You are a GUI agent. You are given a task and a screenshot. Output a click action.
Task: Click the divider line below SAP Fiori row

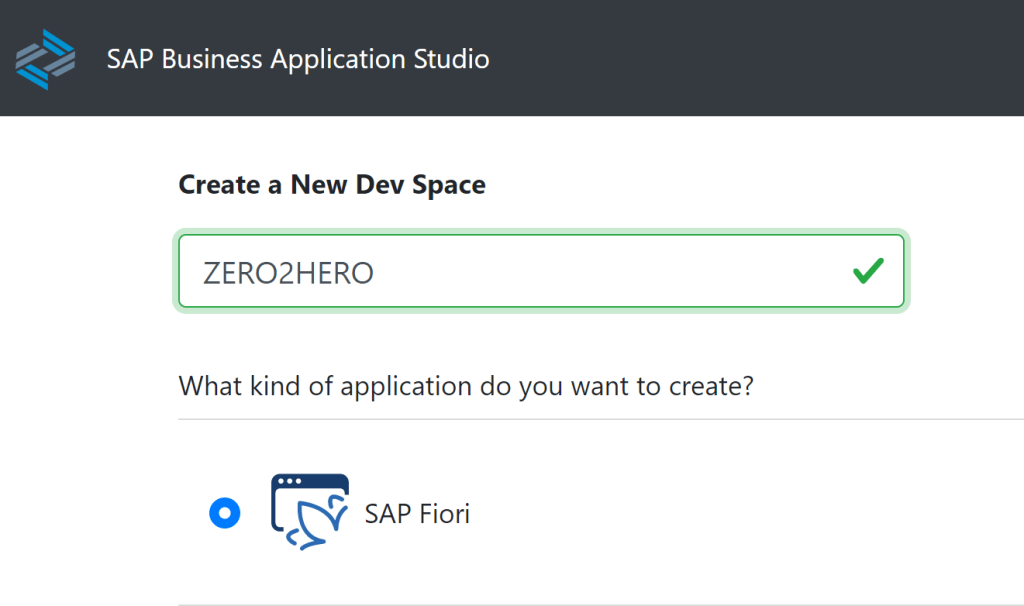tap(600, 604)
